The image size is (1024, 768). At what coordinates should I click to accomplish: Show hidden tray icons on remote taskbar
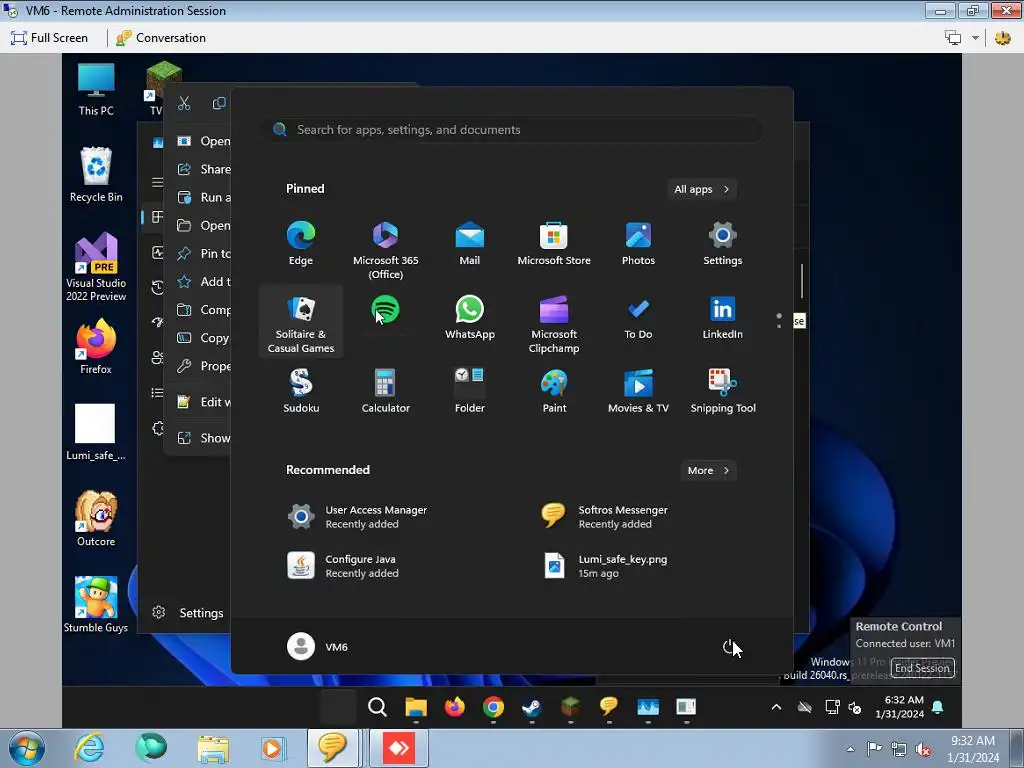click(x=776, y=707)
